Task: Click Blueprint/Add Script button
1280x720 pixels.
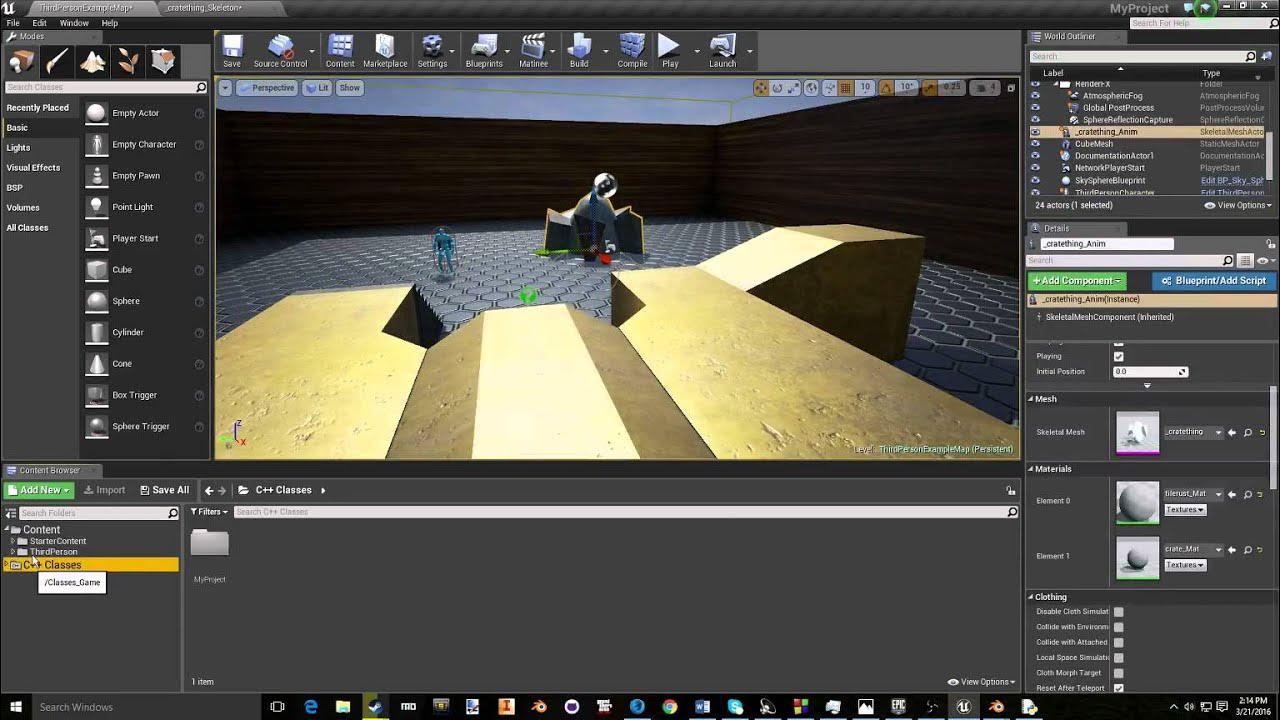Action: click(x=1214, y=281)
